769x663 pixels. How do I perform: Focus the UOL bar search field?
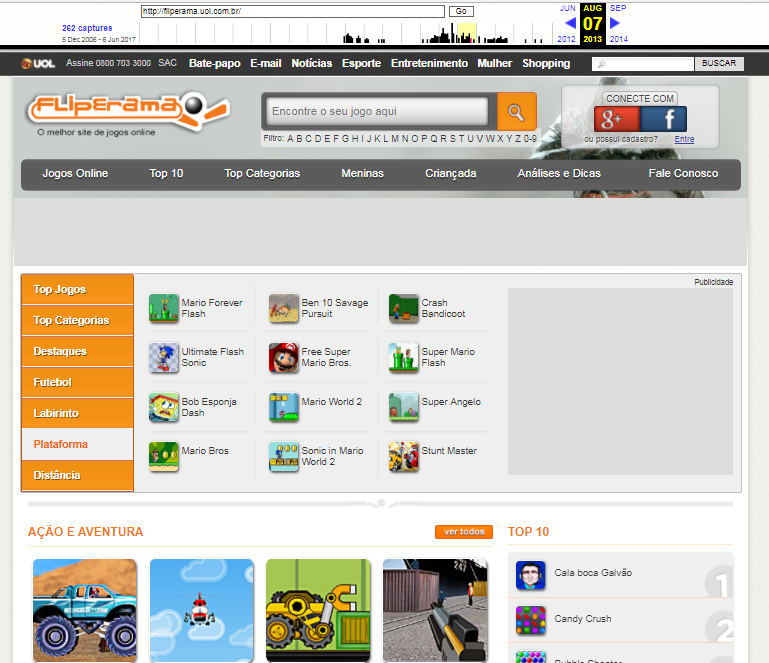[643, 64]
